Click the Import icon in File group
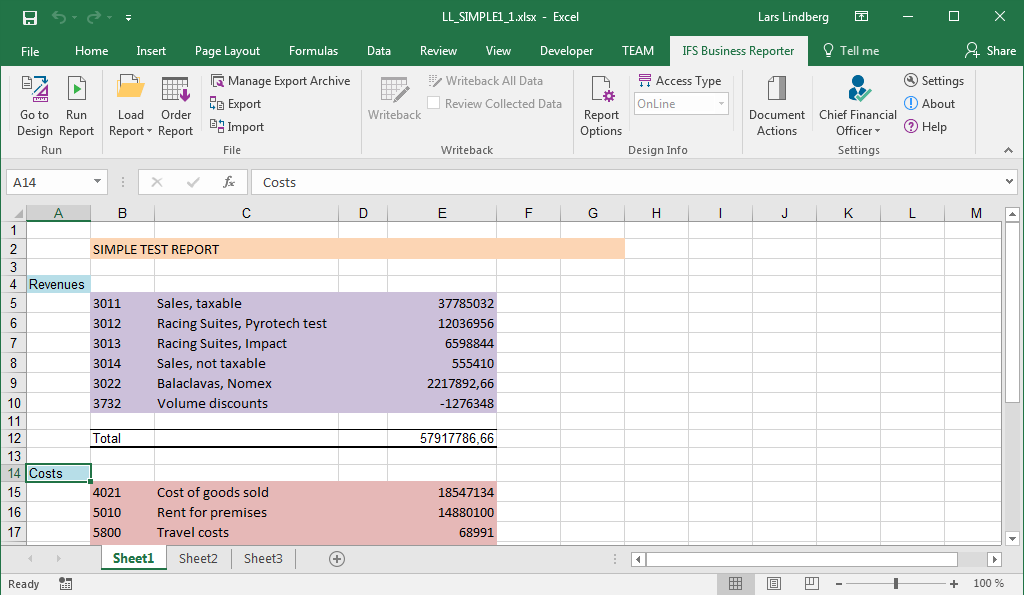The width and height of the screenshot is (1024, 595). (x=238, y=127)
